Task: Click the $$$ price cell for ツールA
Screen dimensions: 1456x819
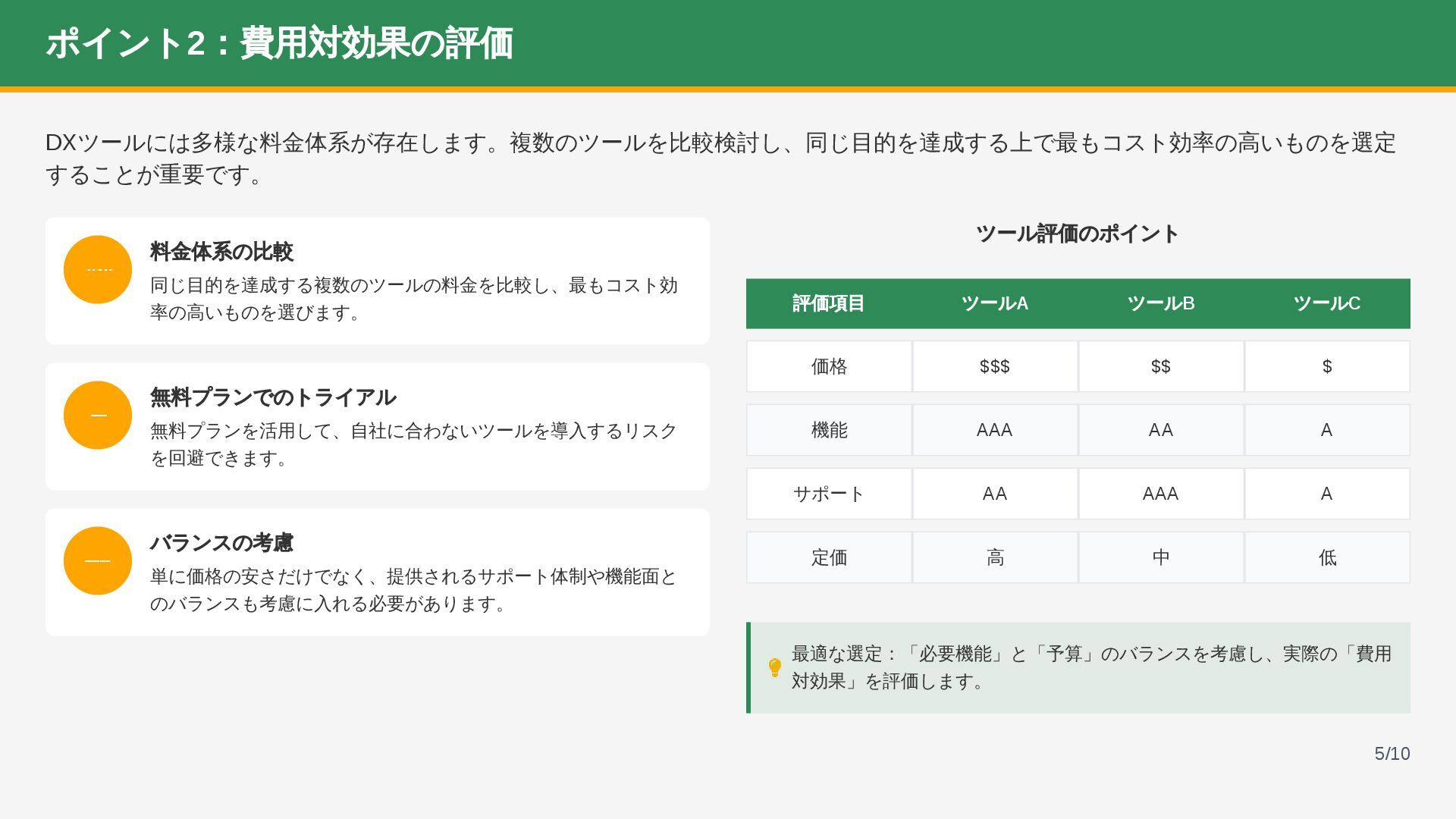Action: pyautogui.click(x=994, y=367)
